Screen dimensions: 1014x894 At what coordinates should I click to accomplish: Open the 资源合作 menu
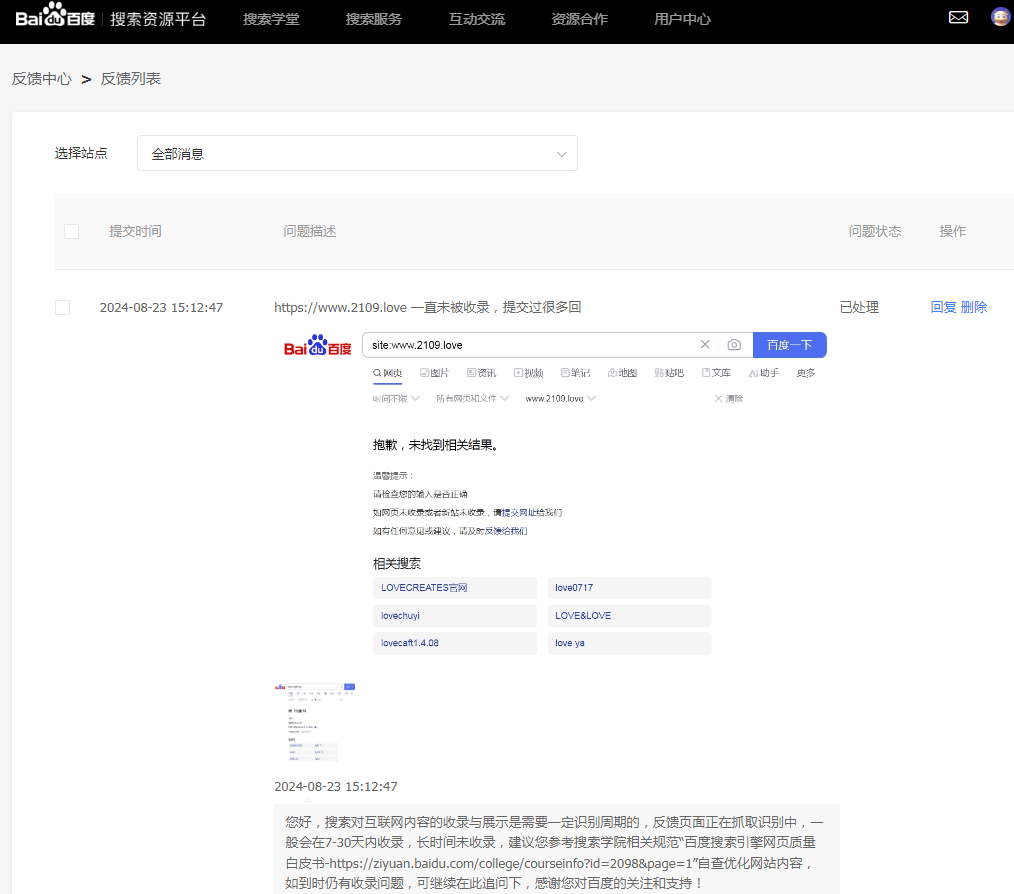click(x=579, y=19)
